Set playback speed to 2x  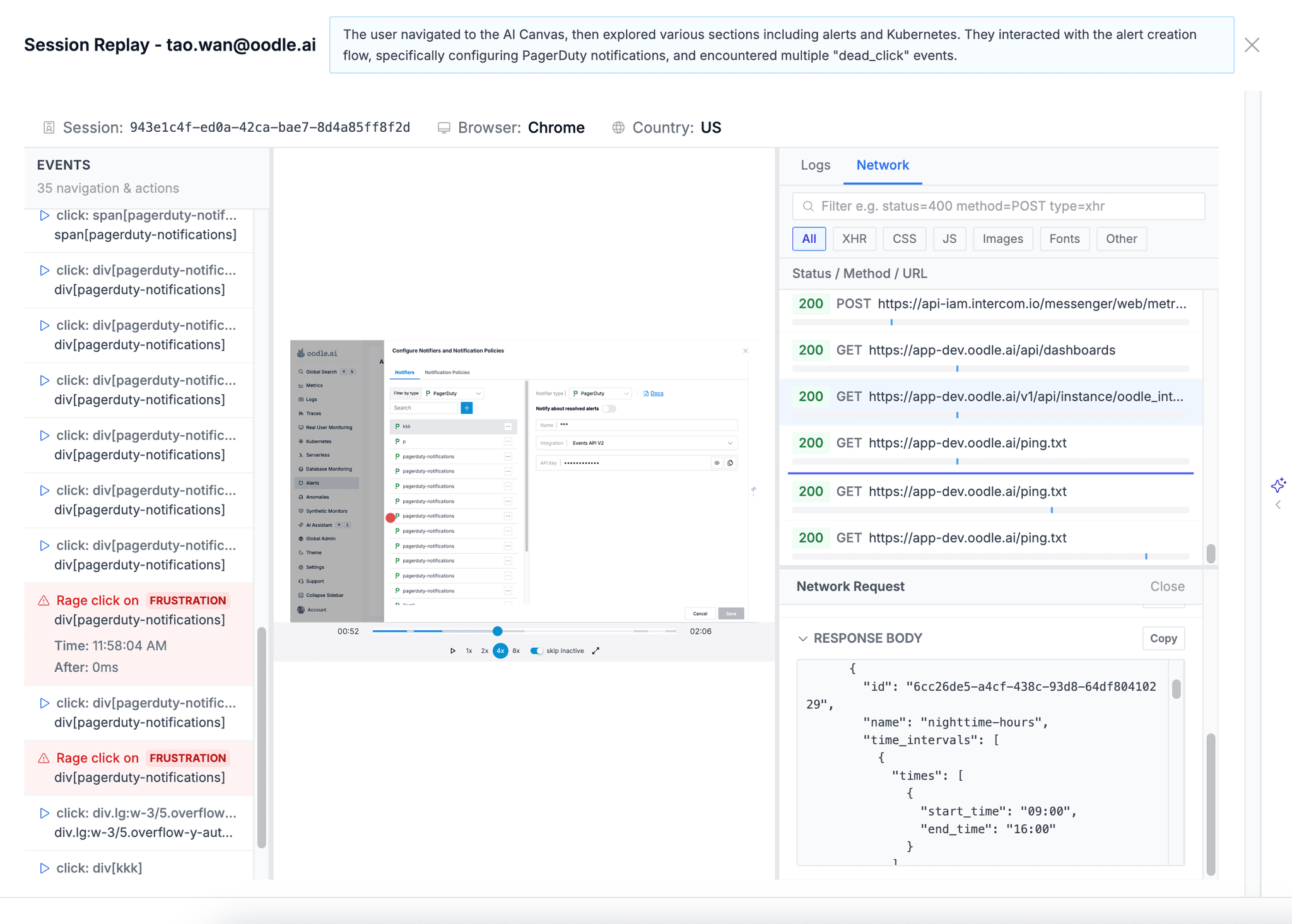484,651
